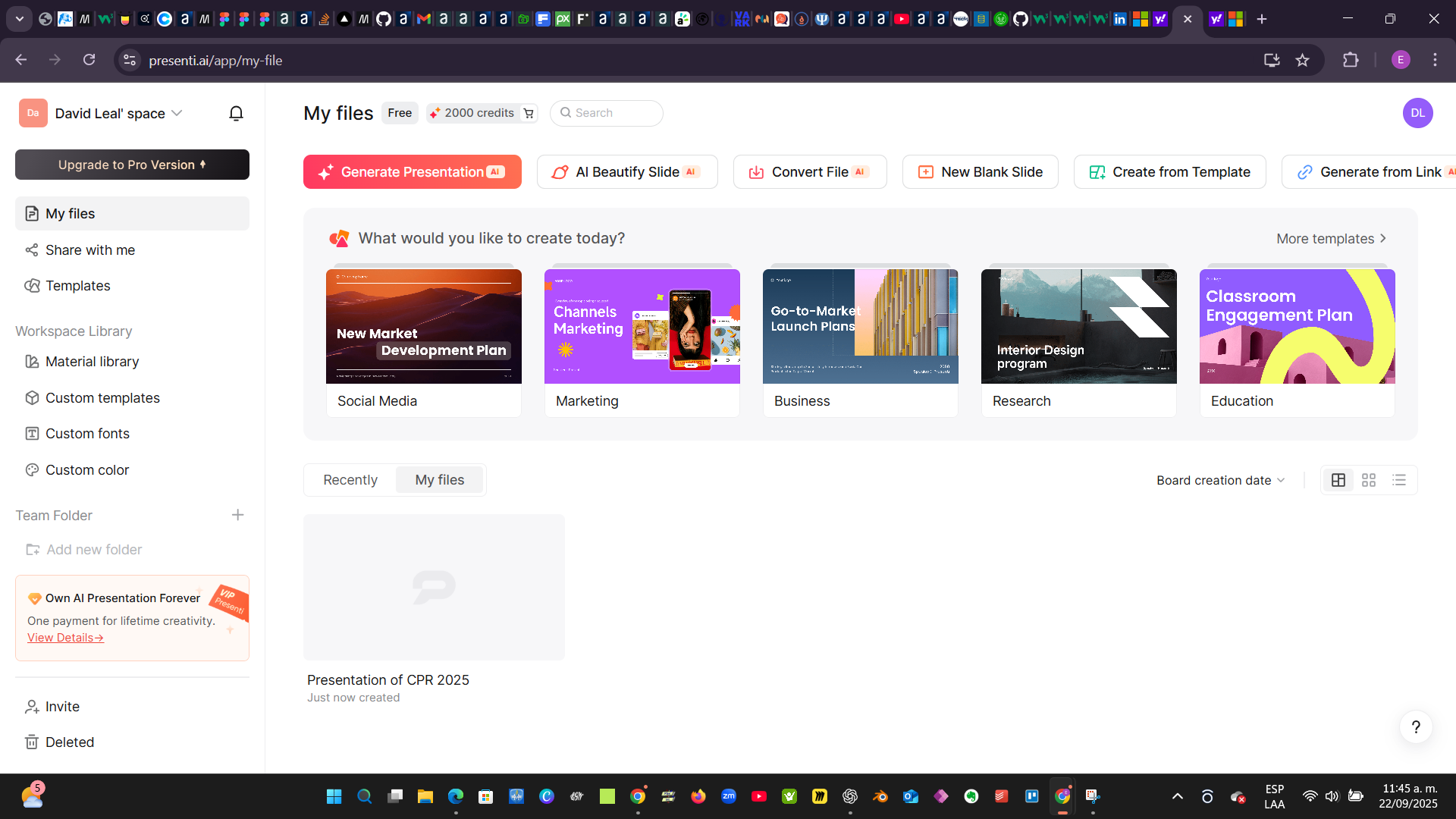
Task: Click the plus icon beside Team Folder
Action: pos(237,515)
